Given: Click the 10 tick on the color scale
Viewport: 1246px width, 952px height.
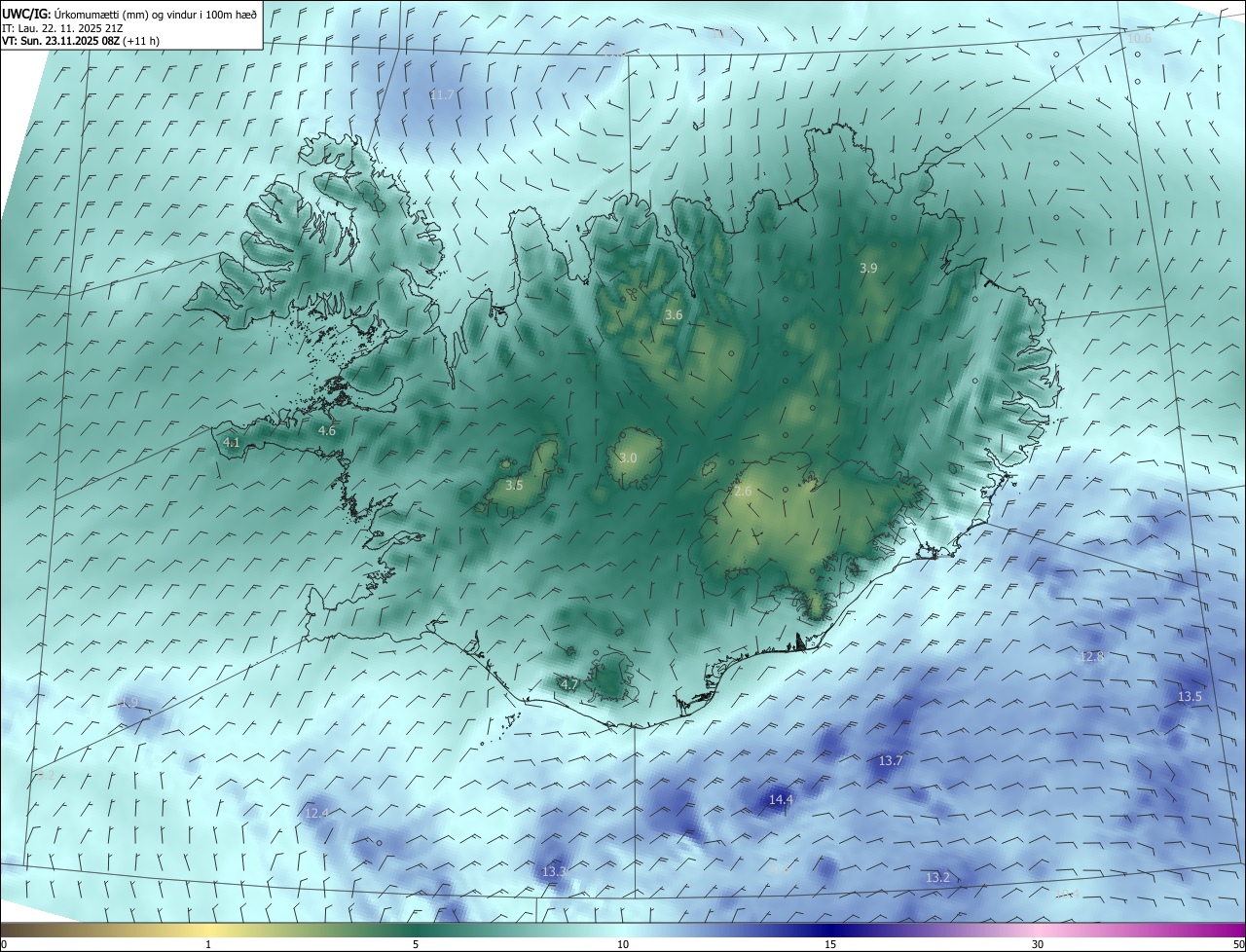Looking at the screenshot, I should pyautogui.click(x=623, y=944).
